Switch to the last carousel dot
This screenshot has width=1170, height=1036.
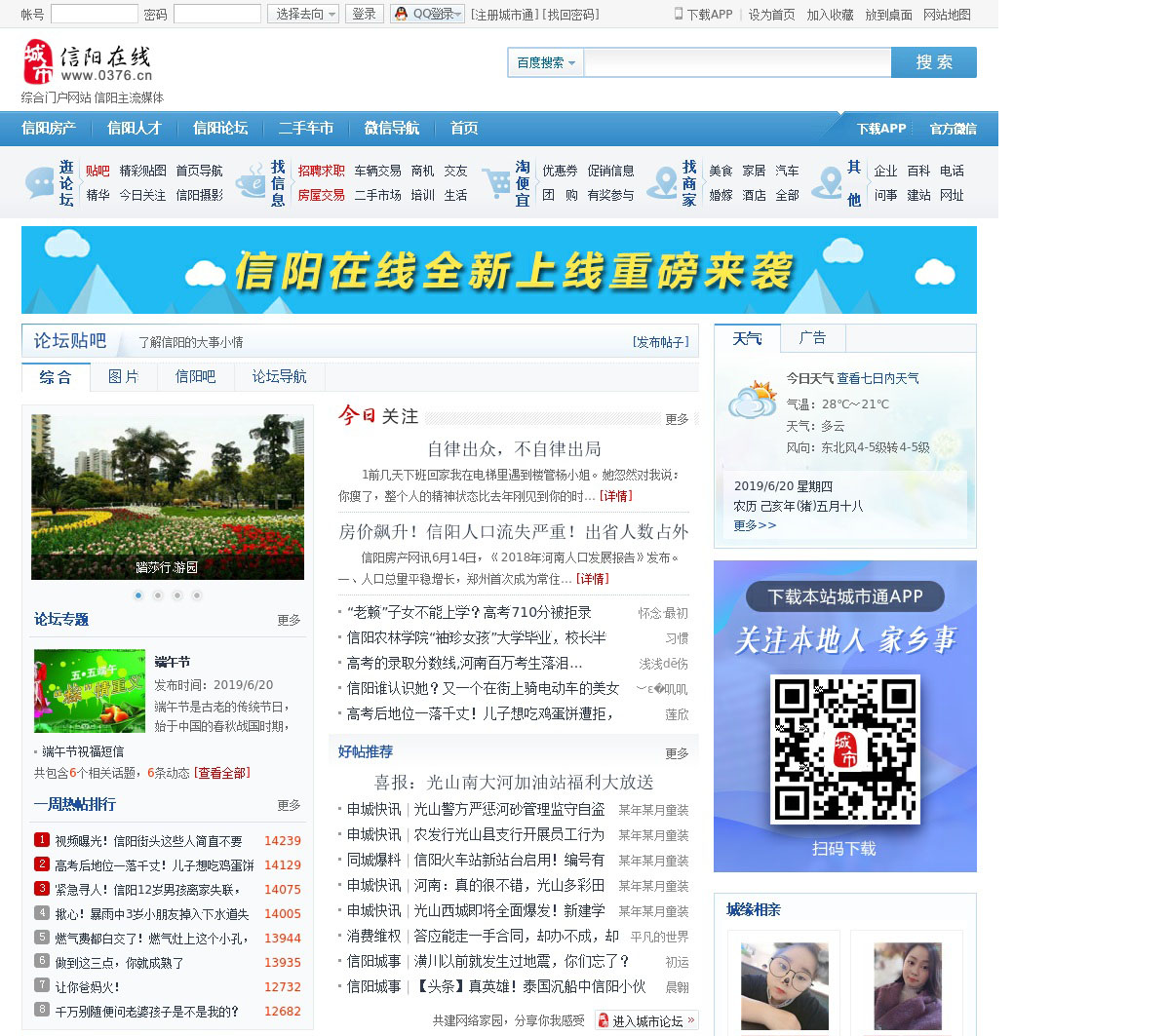(197, 595)
